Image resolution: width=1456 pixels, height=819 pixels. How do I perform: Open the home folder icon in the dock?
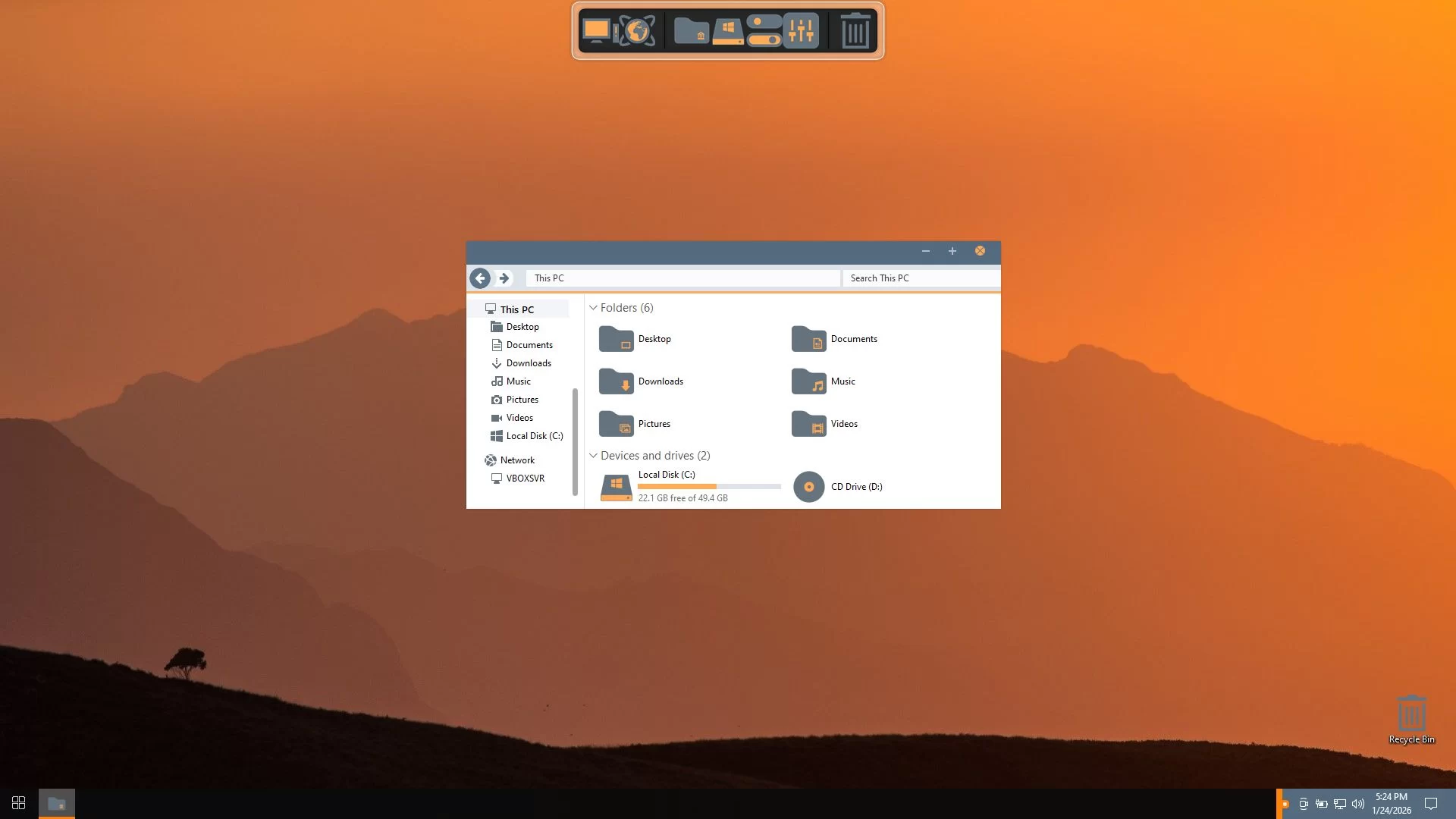(x=691, y=31)
